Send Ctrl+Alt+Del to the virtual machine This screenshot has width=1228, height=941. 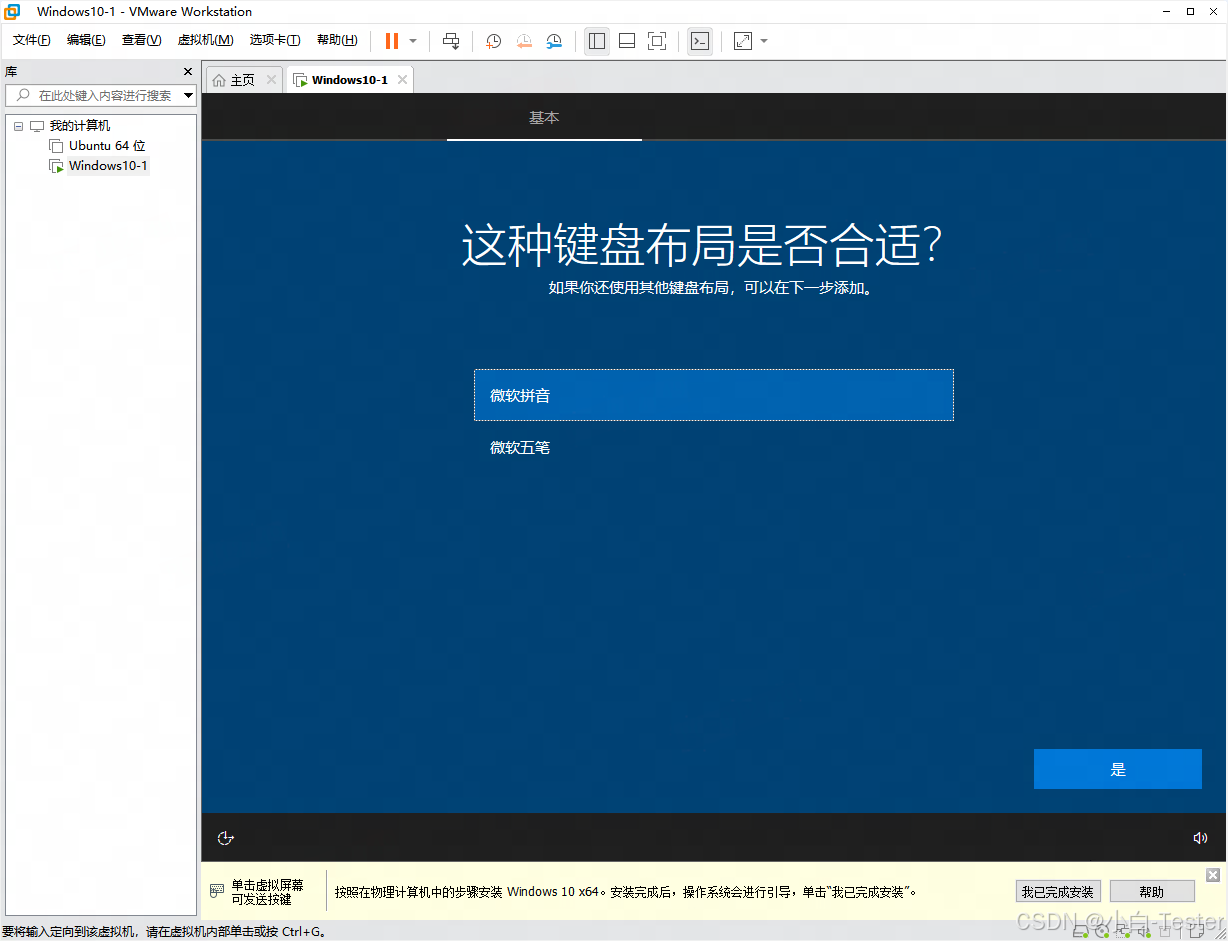[x=451, y=41]
